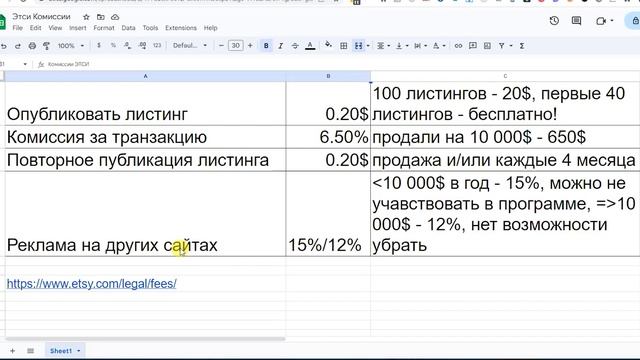
Task: Open the Default font dropdown
Action: coord(190,46)
